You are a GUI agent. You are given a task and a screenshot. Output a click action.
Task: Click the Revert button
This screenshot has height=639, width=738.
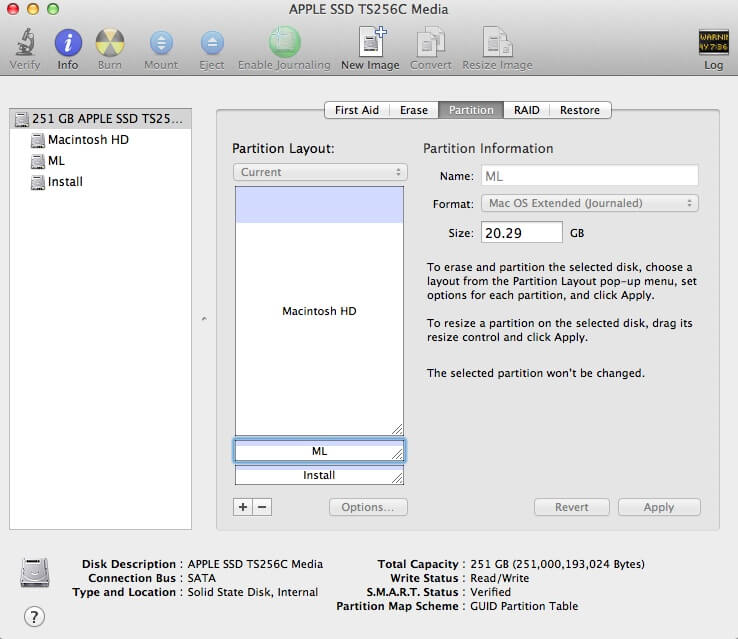572,507
